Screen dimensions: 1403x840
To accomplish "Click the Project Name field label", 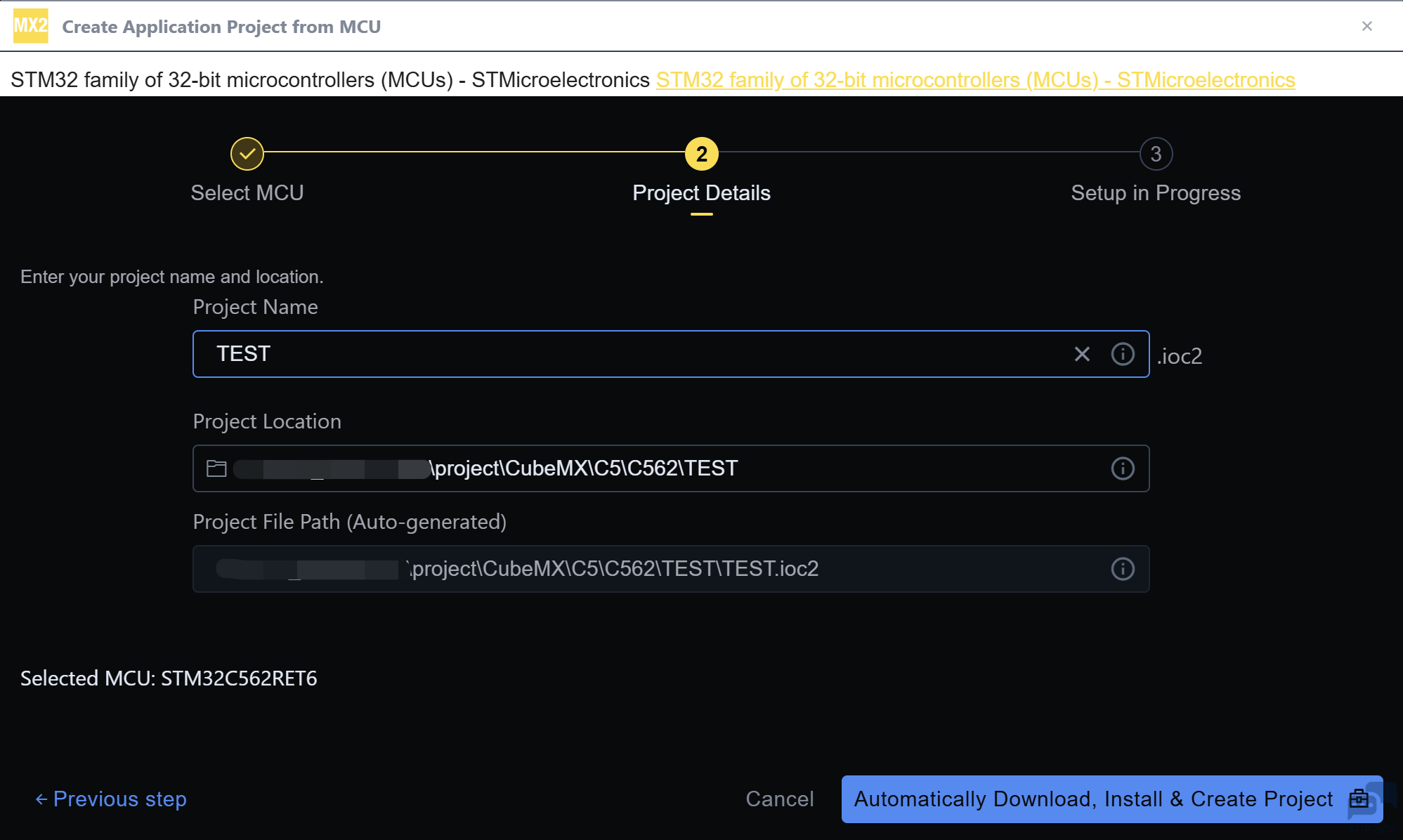I will pos(255,308).
